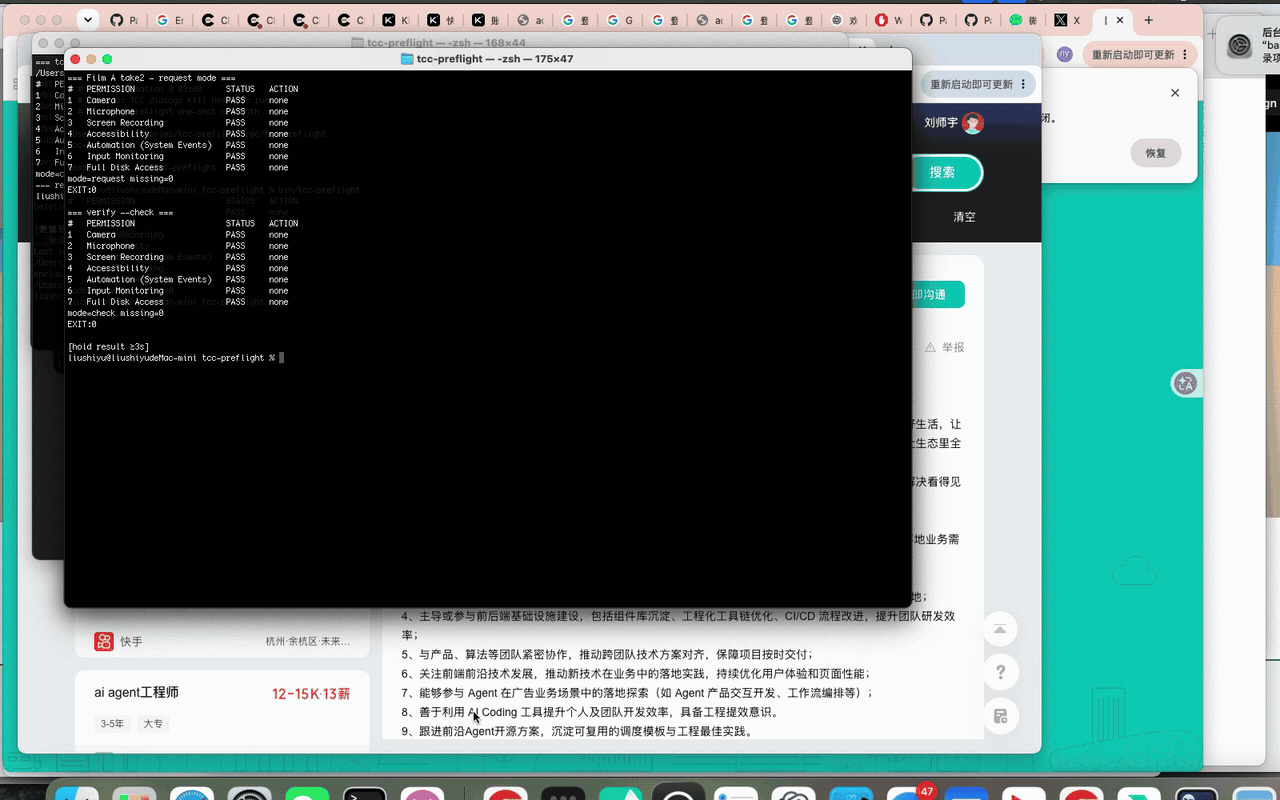
Task: Click the front terminal's folder title icon
Action: coord(407,59)
